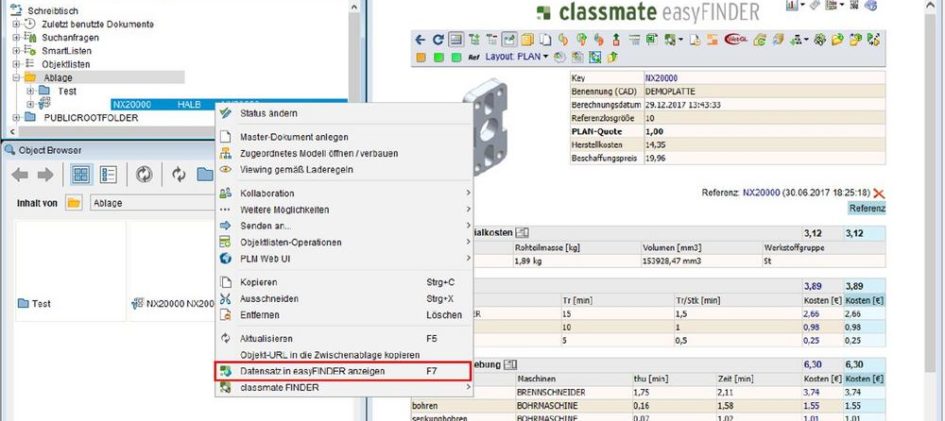
Task: Expand Suchanfragen tree node
Action: (x=16, y=37)
